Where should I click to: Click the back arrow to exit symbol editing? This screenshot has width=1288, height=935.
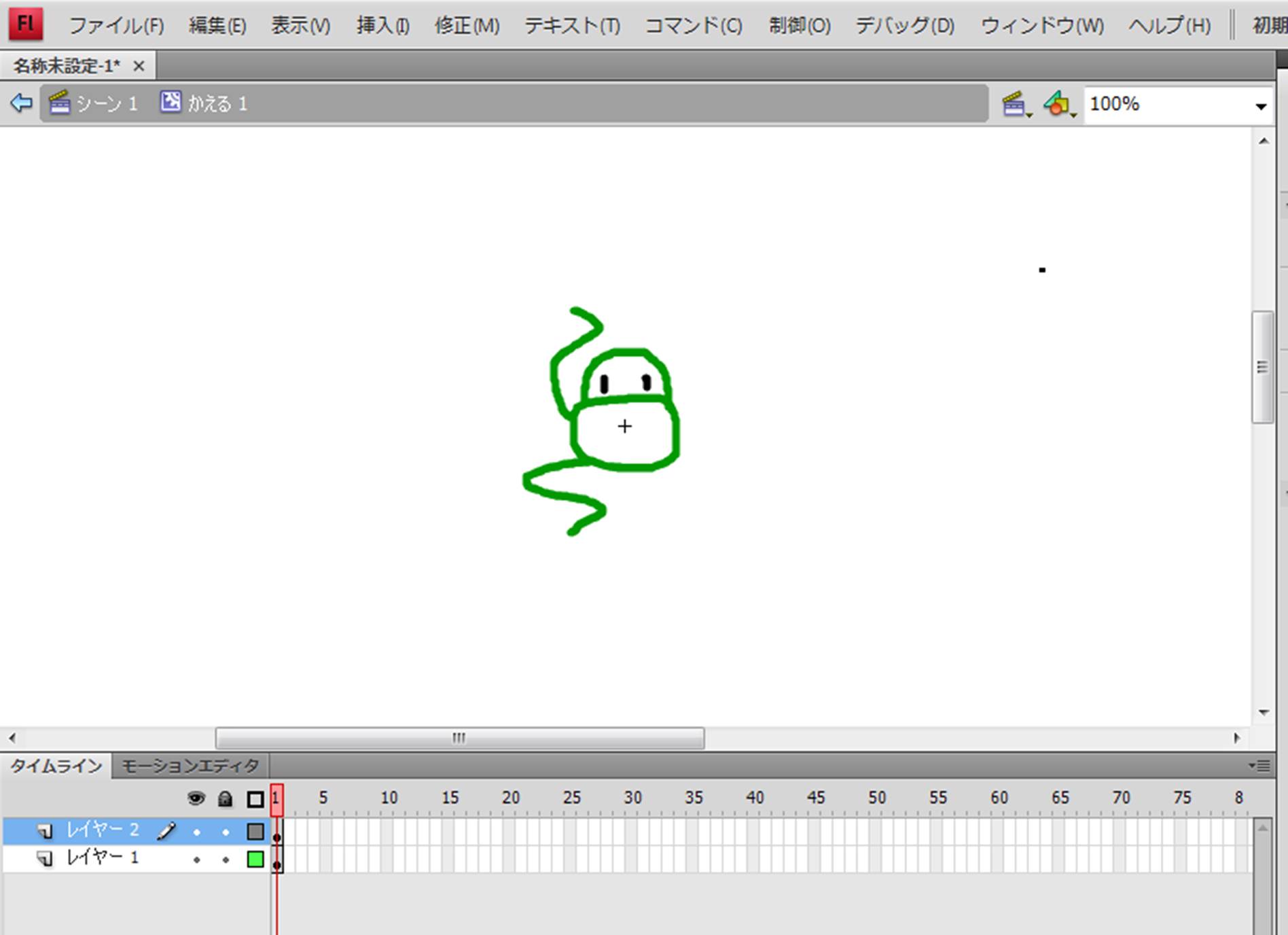point(21,103)
